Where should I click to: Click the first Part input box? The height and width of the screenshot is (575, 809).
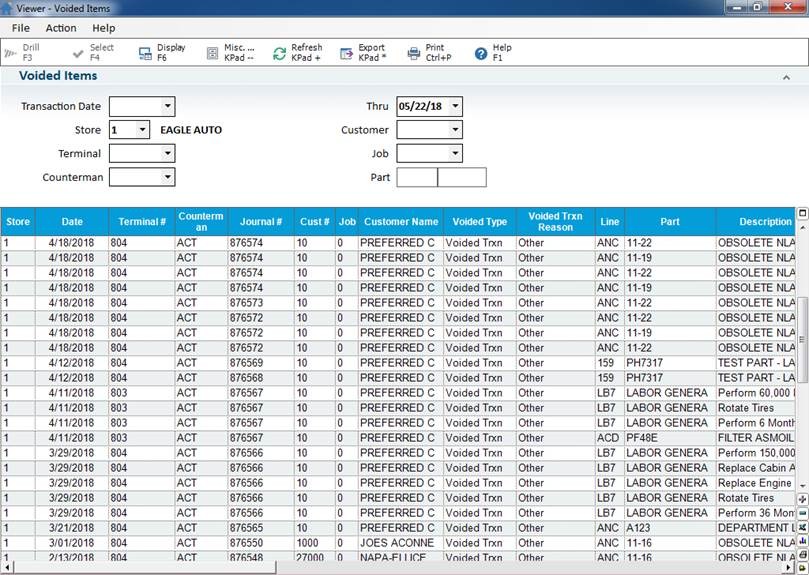(x=417, y=177)
